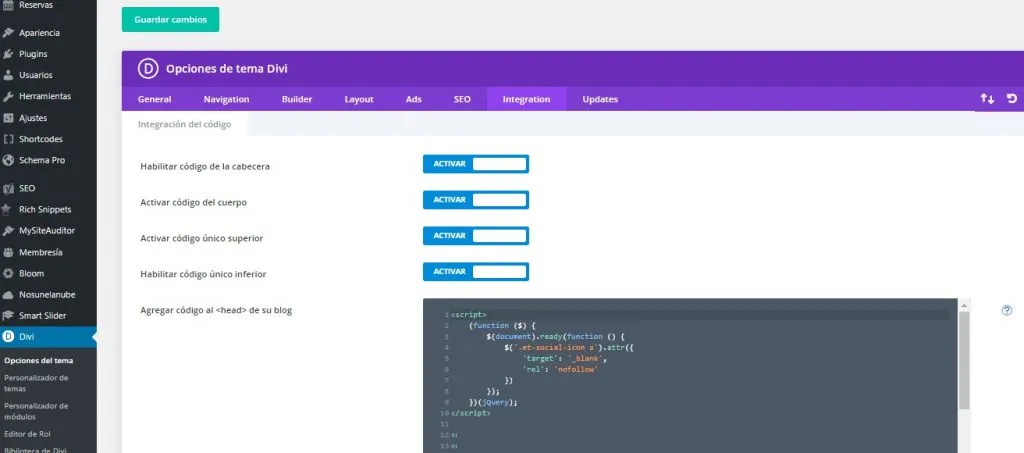Image resolution: width=1024 pixels, height=453 pixels.
Task: Click the help question mark icon
Action: [x=1007, y=310]
